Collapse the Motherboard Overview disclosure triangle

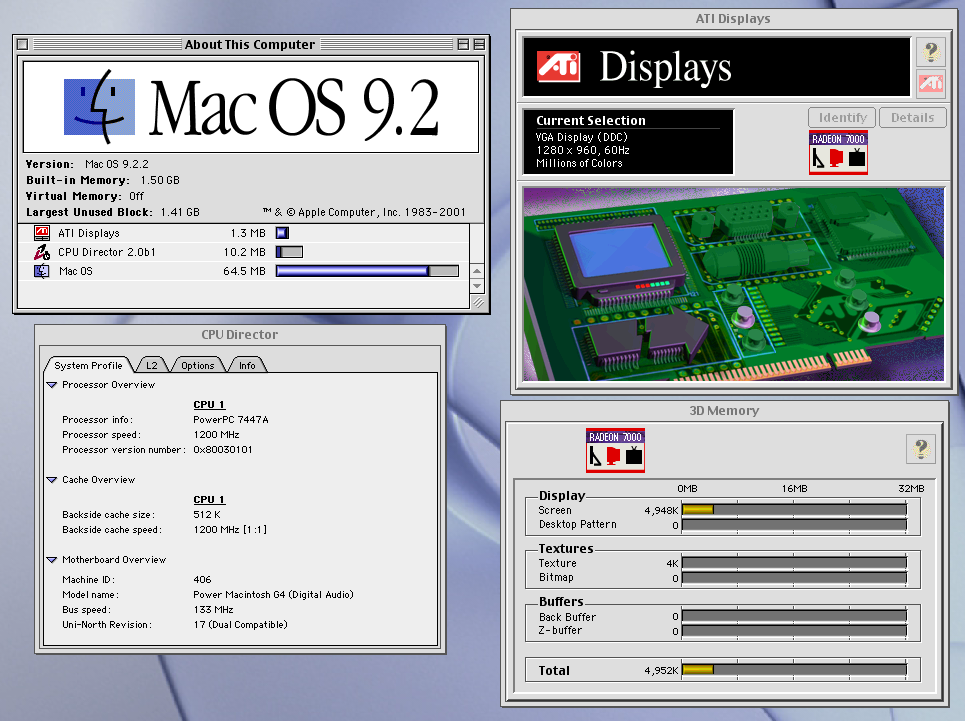point(52,560)
